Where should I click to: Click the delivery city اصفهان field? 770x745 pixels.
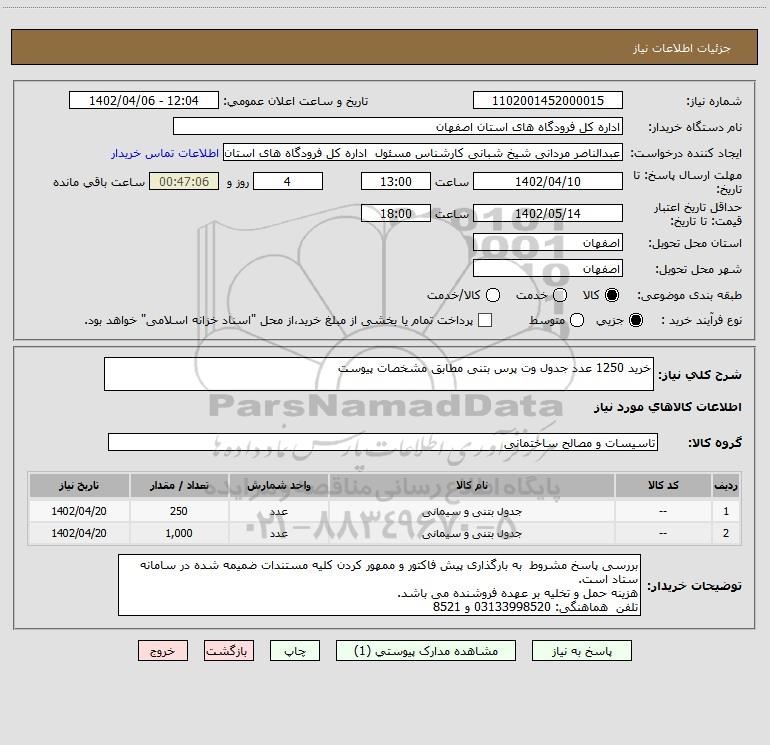548,269
